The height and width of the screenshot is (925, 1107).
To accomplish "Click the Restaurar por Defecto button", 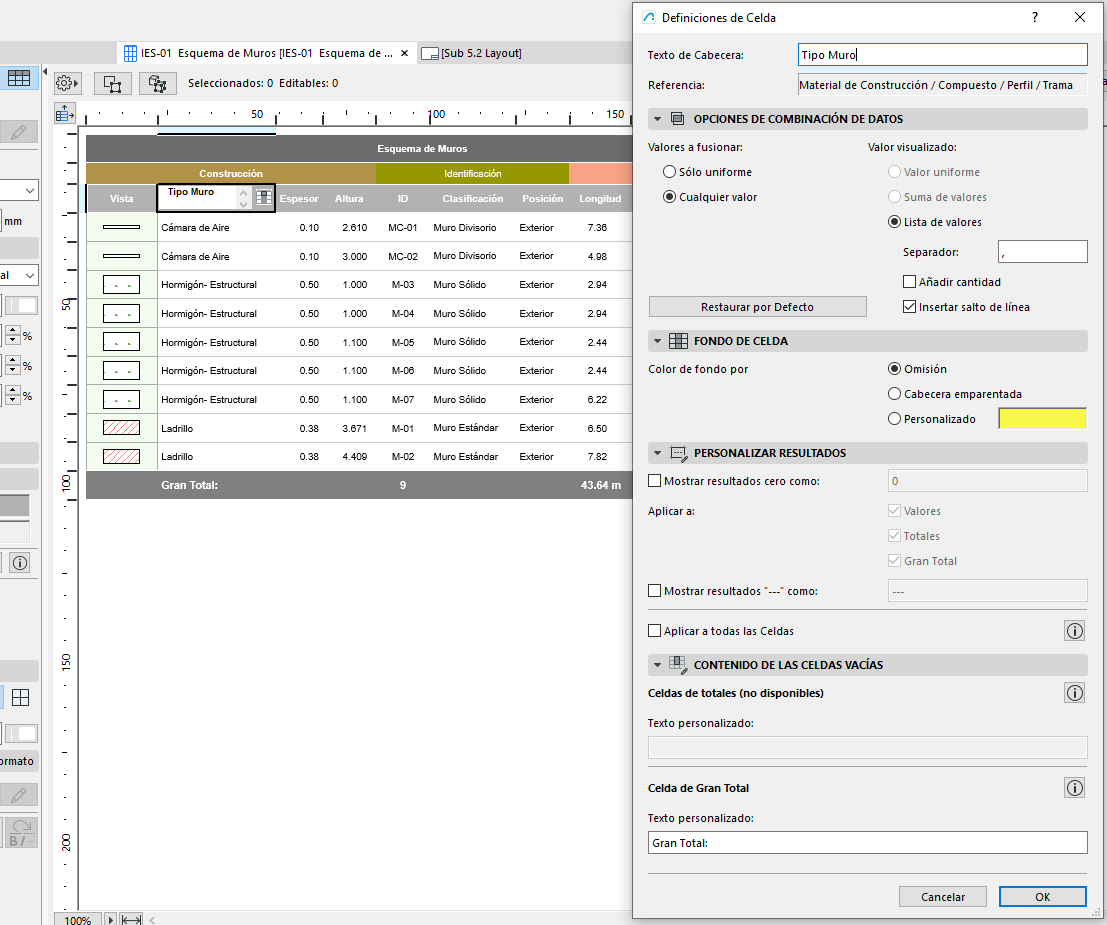I will click(757, 306).
